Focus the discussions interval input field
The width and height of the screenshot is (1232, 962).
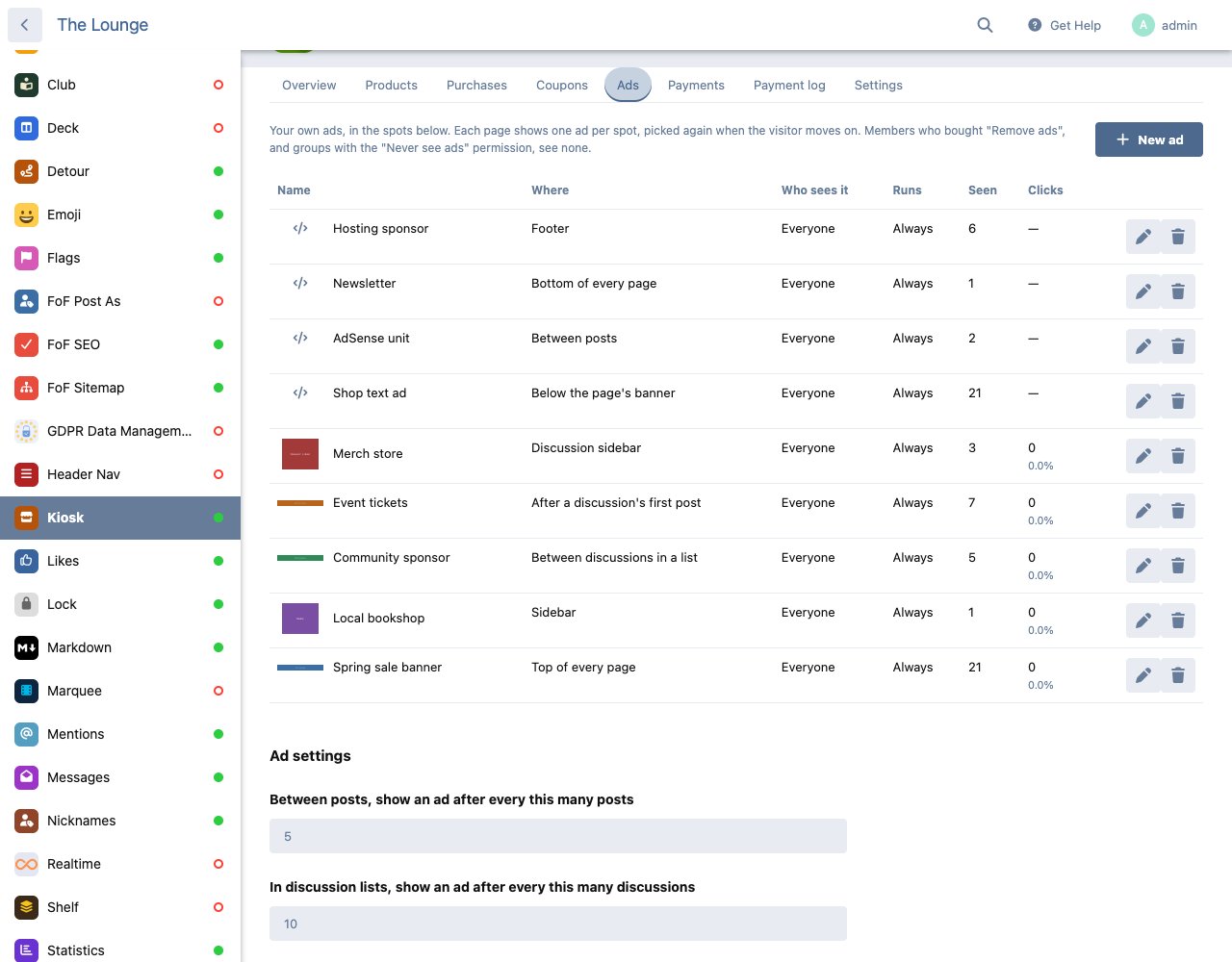click(558, 924)
